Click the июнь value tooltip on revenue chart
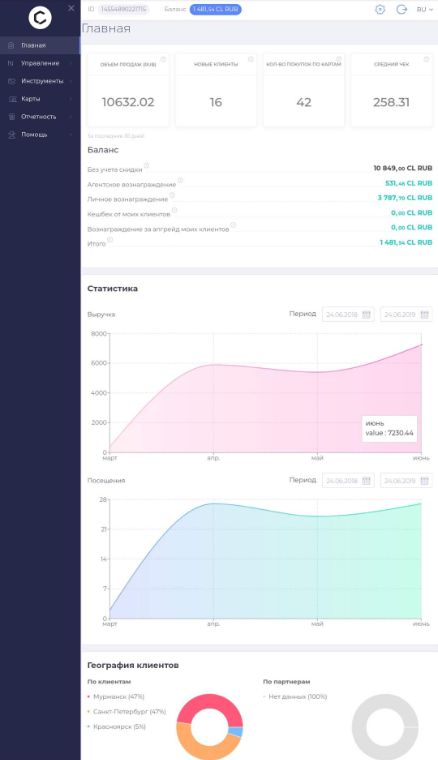 tap(389, 428)
